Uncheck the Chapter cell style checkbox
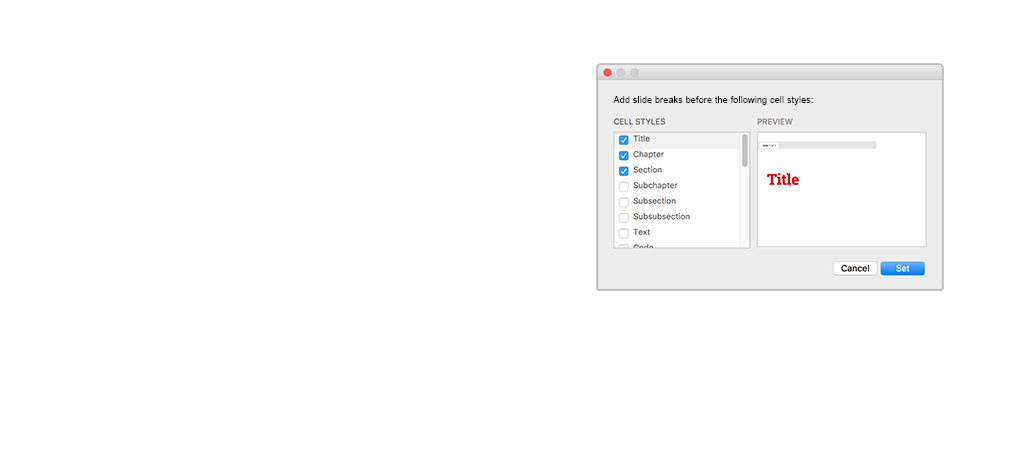 point(623,156)
